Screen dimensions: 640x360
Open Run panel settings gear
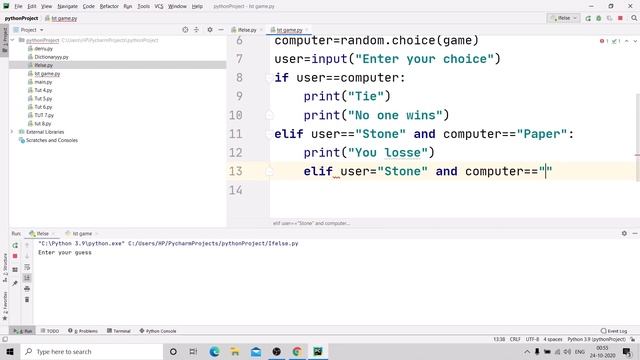624,233
